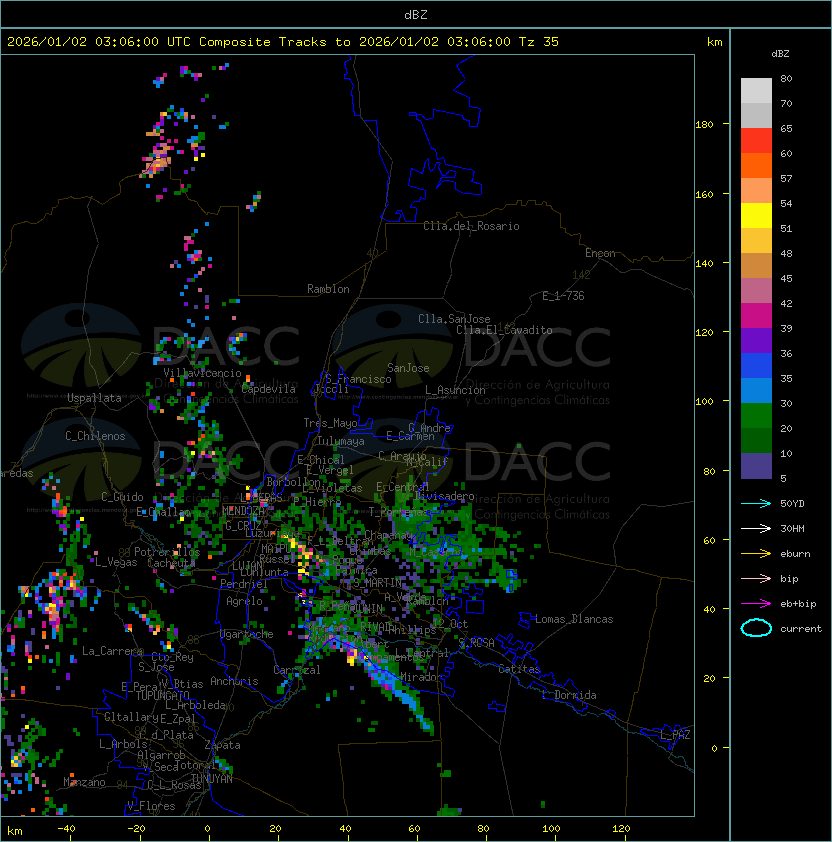Click the 'C_Chilenos' map label
This screenshot has height=842, width=832.
95,436
